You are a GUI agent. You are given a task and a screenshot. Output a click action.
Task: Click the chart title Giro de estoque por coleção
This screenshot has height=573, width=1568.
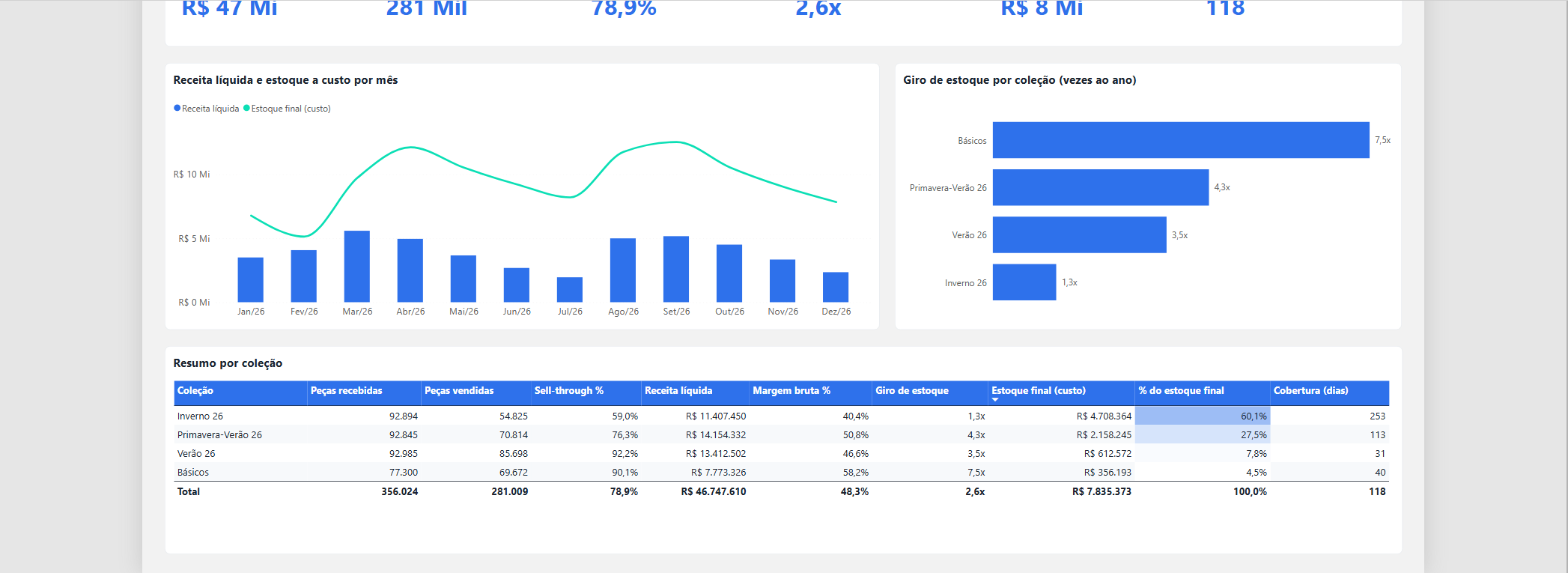(1019, 80)
